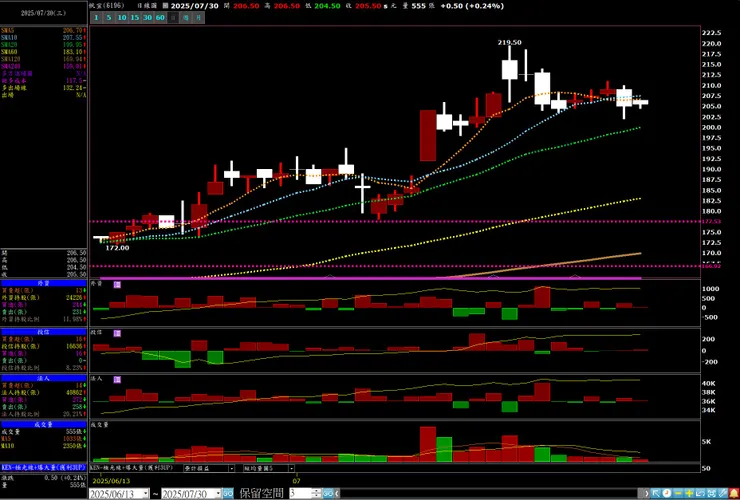
Task: Open the purple settings icon in the investment-trust (投信) panel
Action: coord(117,333)
